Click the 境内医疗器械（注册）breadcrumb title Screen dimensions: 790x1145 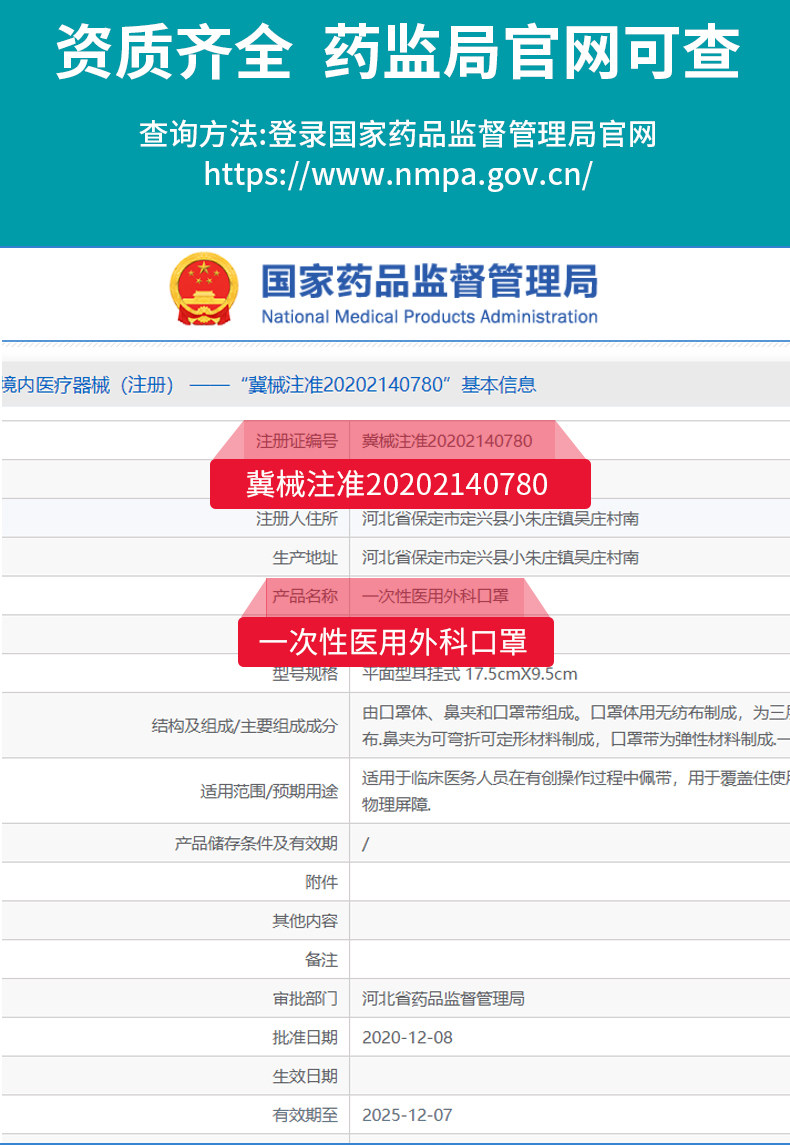point(269,385)
